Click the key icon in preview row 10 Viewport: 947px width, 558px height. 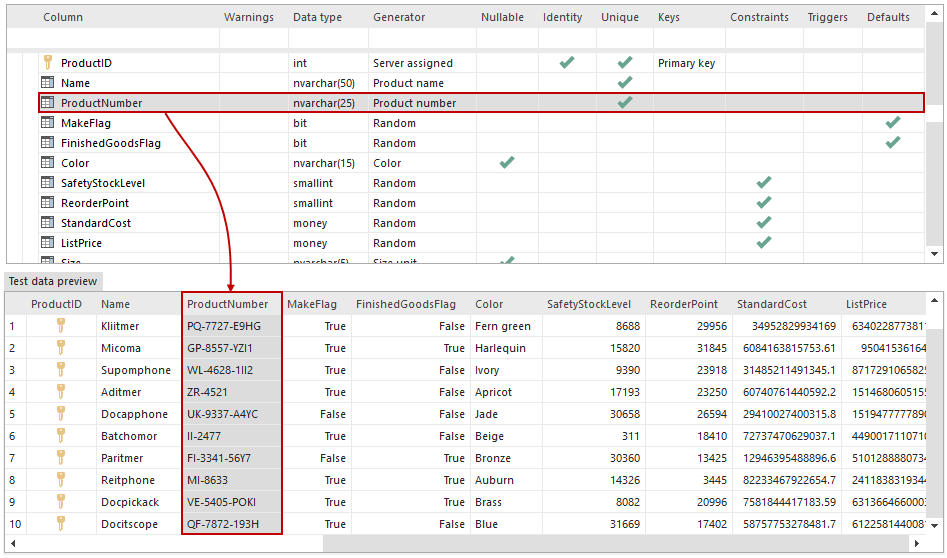click(60, 524)
